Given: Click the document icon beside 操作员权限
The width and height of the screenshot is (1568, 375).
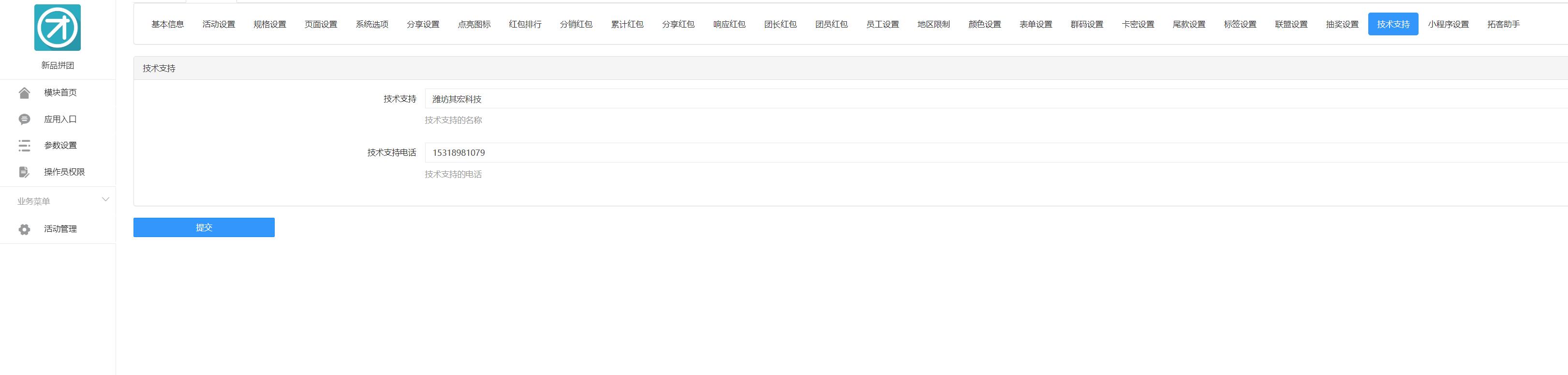Looking at the screenshot, I should (x=24, y=172).
